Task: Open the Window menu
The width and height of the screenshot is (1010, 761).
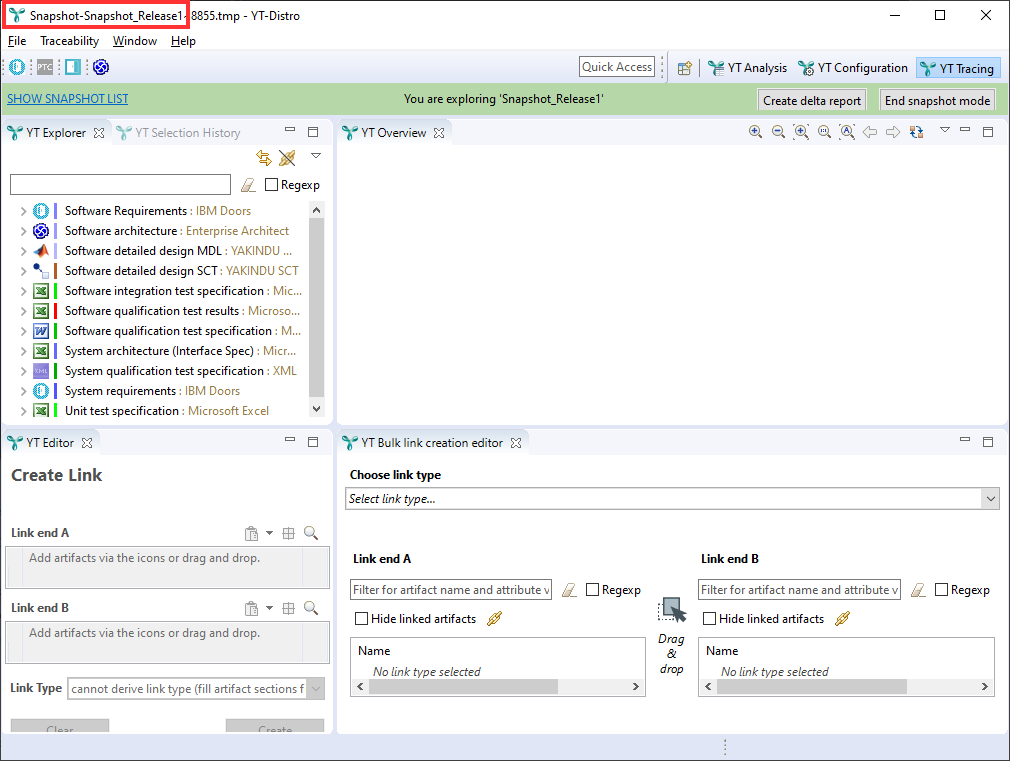Action: 135,41
